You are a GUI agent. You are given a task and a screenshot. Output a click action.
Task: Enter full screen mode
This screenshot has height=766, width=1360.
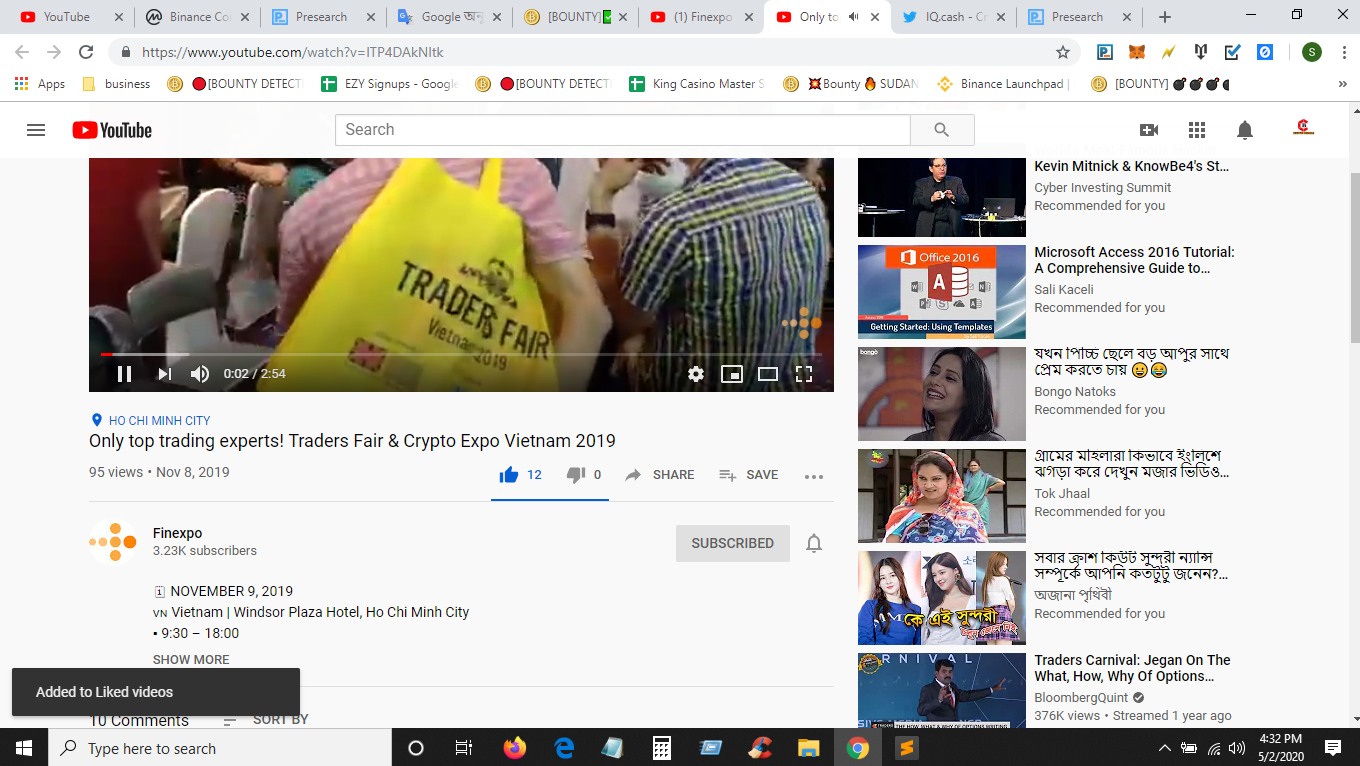coord(804,374)
